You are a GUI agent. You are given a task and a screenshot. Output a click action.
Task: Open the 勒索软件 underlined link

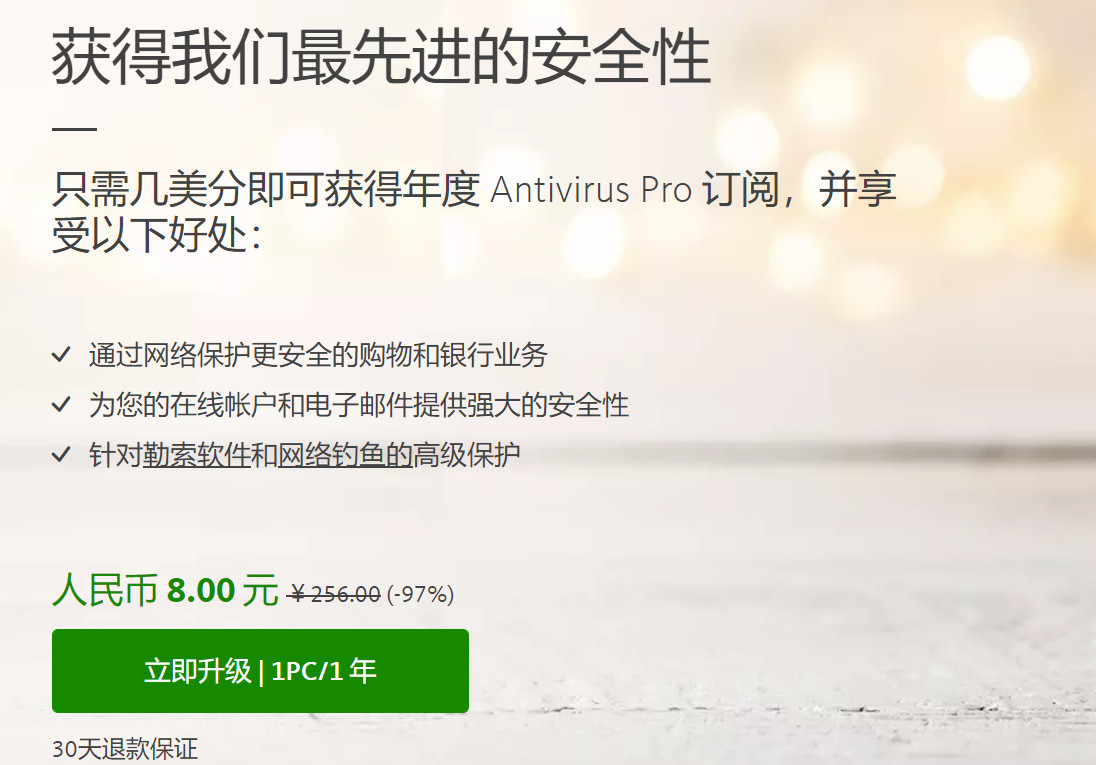click(196, 455)
